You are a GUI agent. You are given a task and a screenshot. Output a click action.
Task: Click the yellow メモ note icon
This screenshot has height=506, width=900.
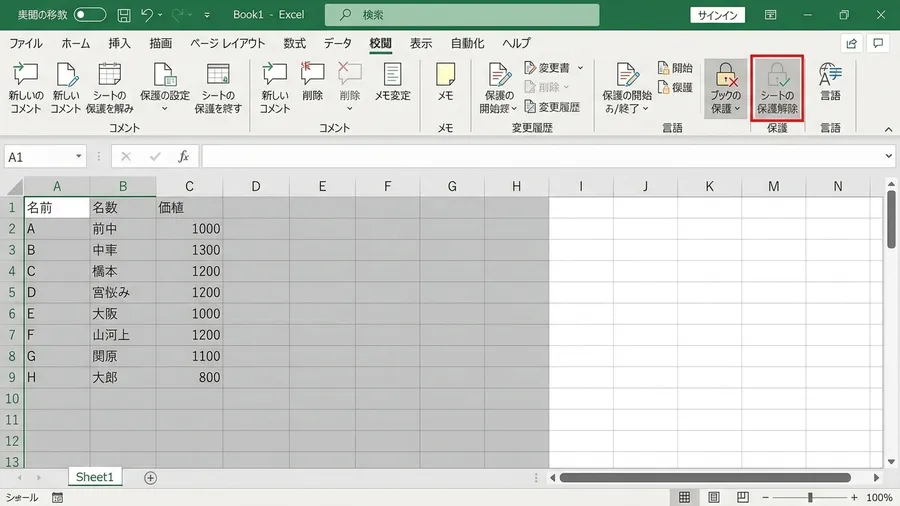[x=445, y=75]
